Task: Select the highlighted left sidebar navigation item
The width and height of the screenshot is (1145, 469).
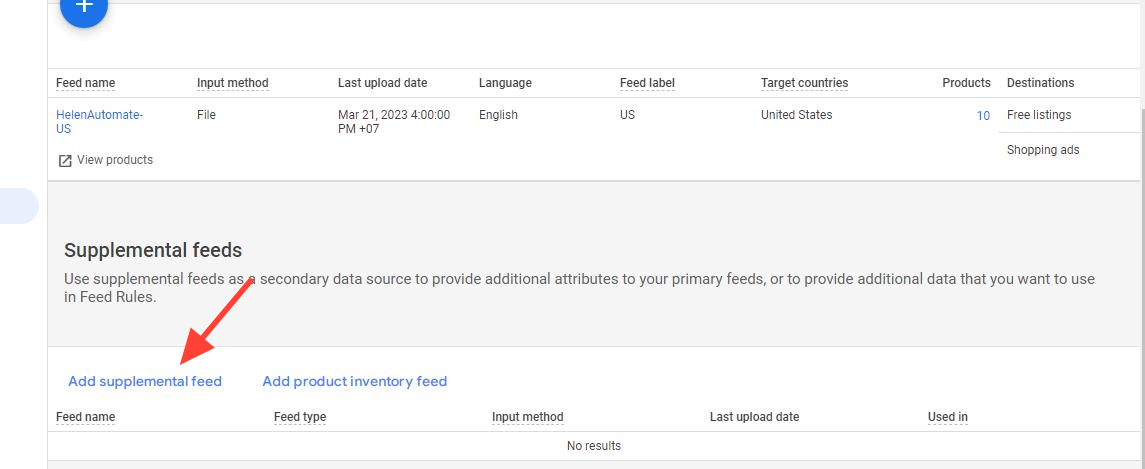Action: (18, 206)
